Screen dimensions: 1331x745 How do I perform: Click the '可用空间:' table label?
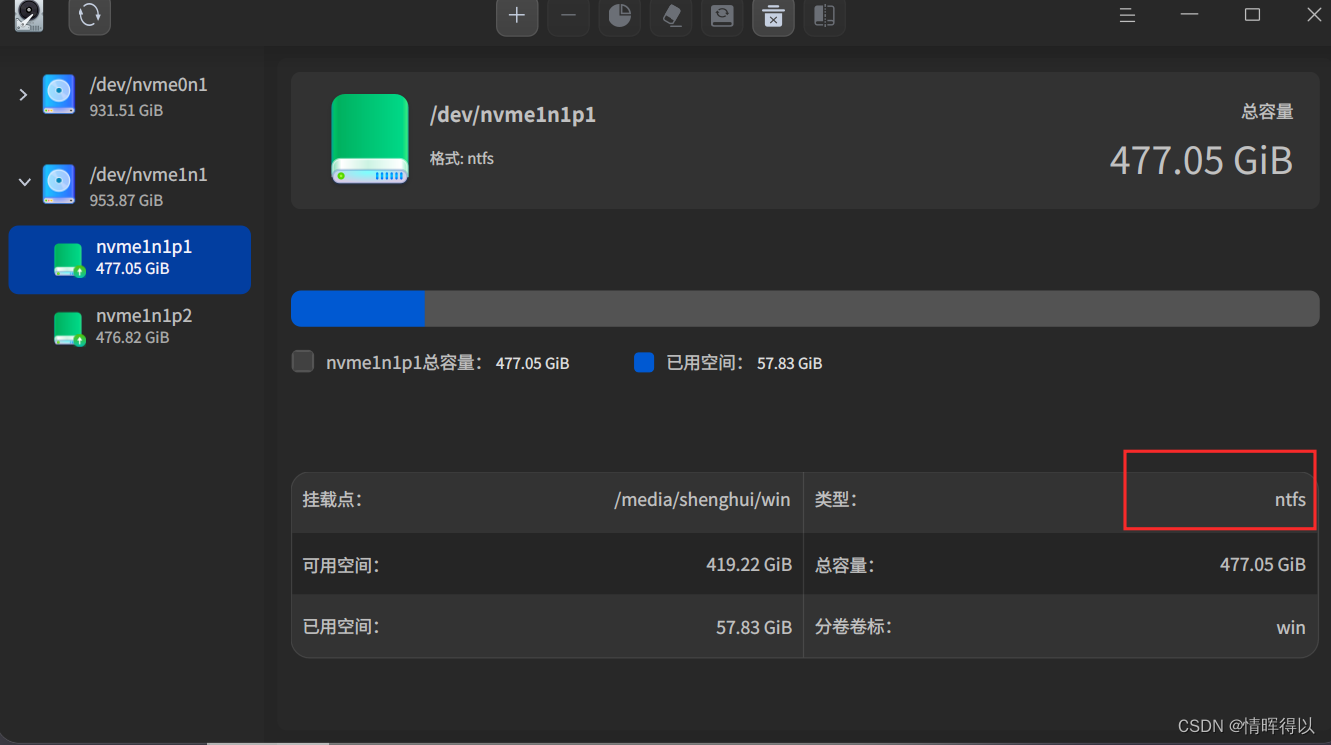(x=341, y=565)
